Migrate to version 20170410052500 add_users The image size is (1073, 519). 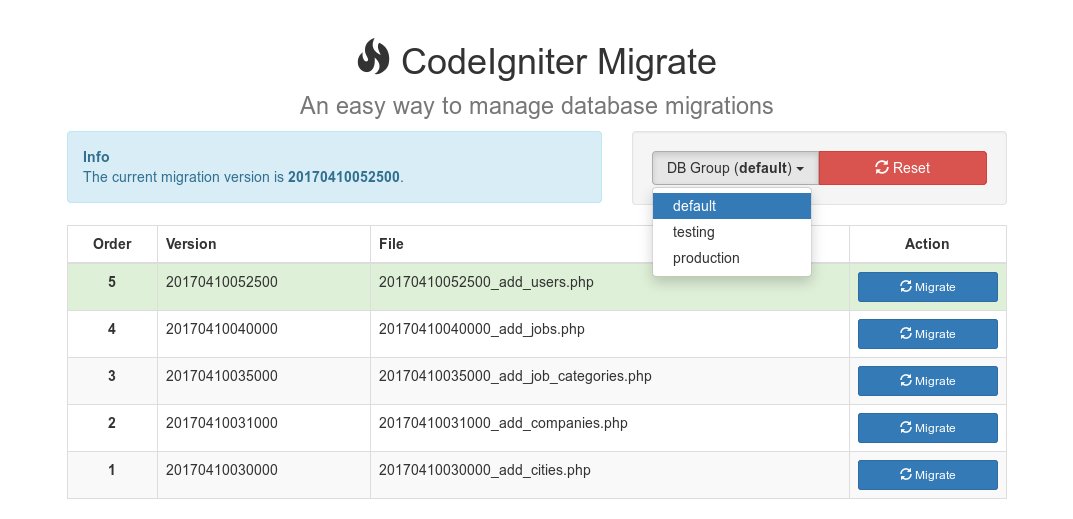click(927, 287)
